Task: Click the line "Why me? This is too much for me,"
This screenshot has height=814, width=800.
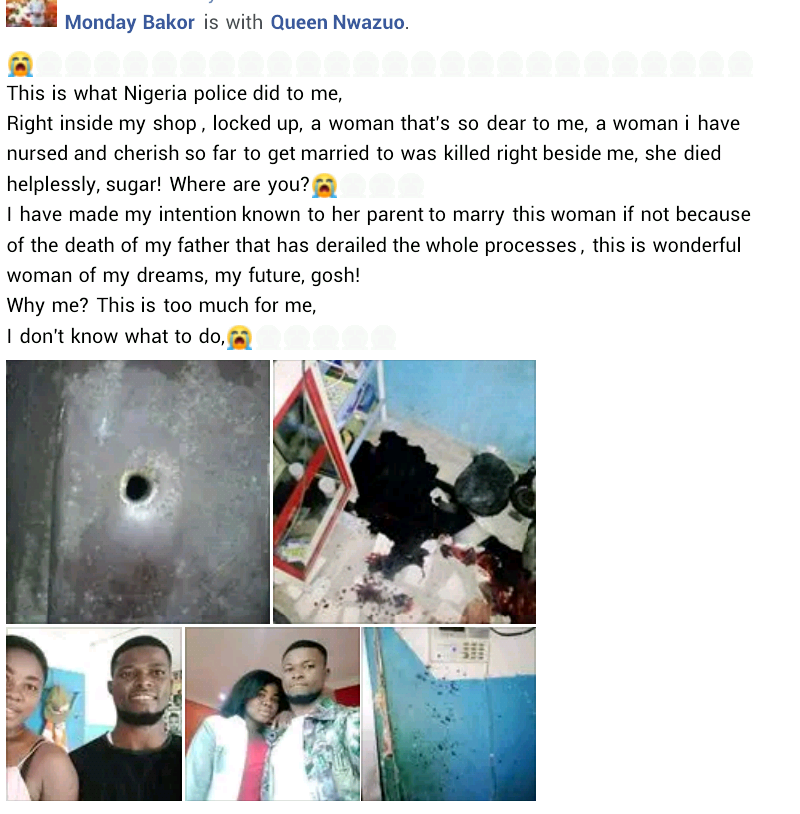Action: click(161, 305)
